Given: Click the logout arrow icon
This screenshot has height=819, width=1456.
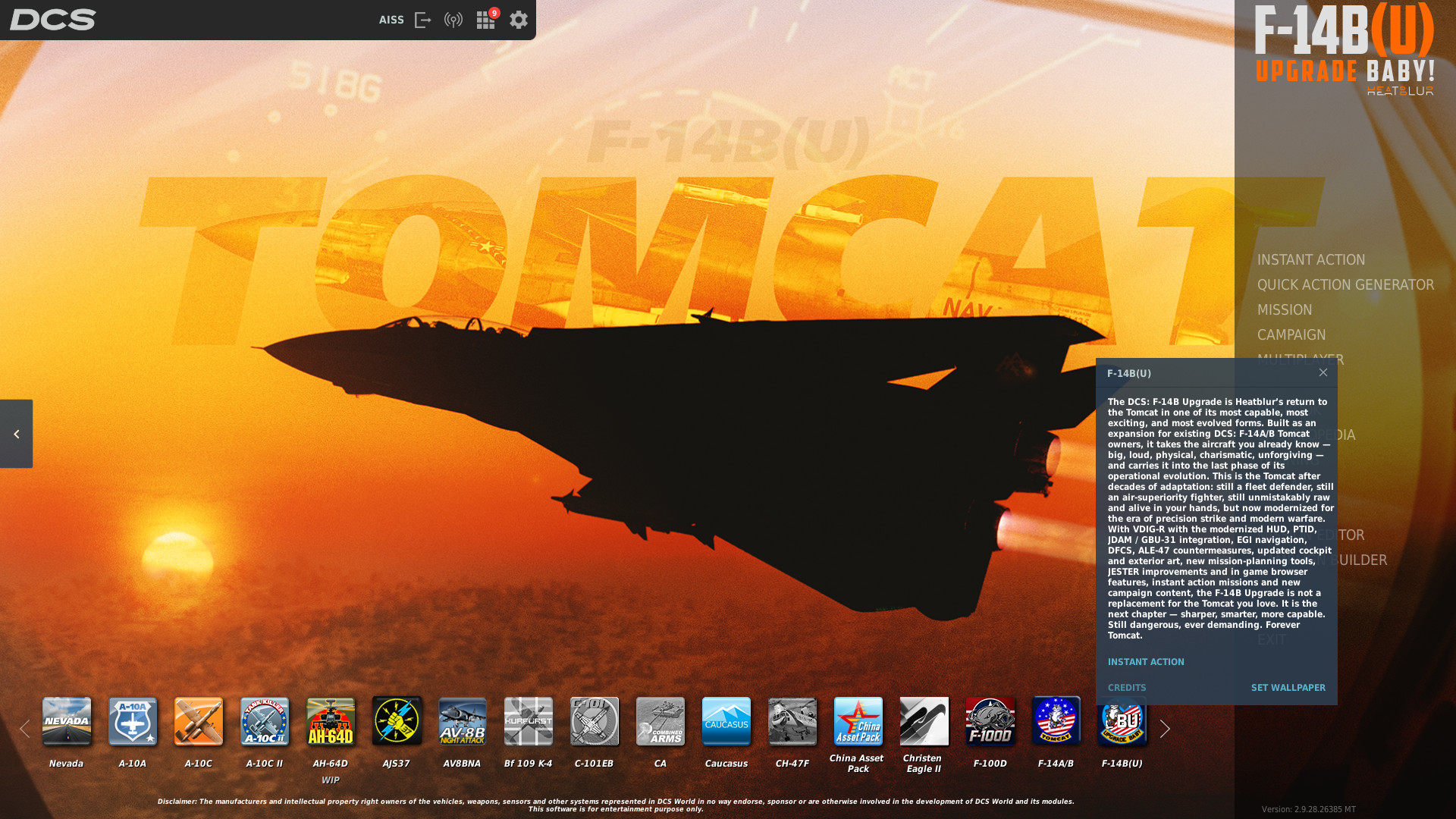Looking at the screenshot, I should point(423,20).
